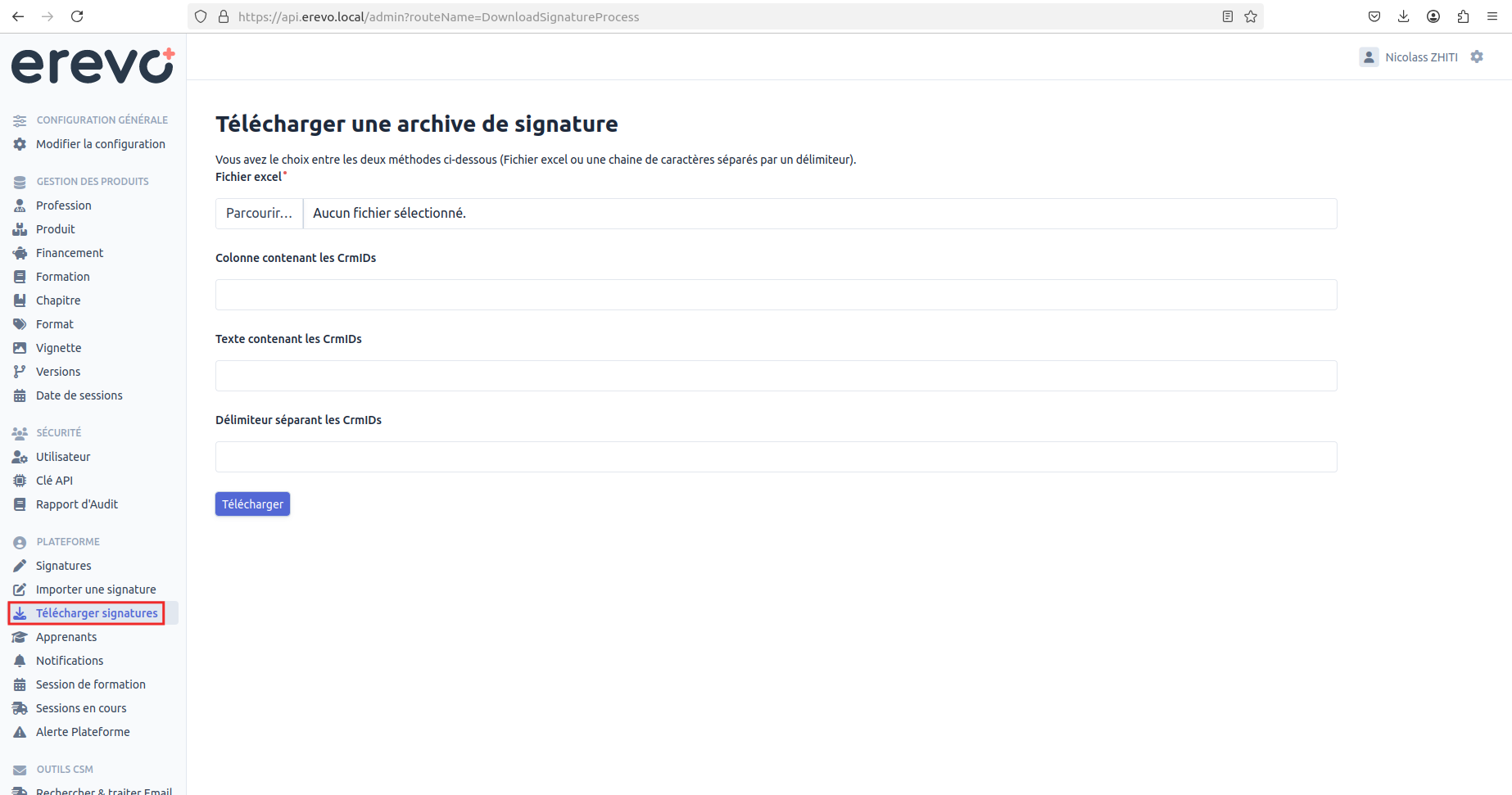The height and width of the screenshot is (795, 1512).
Task: Click the Session de formation calendar icon
Action: [20, 684]
